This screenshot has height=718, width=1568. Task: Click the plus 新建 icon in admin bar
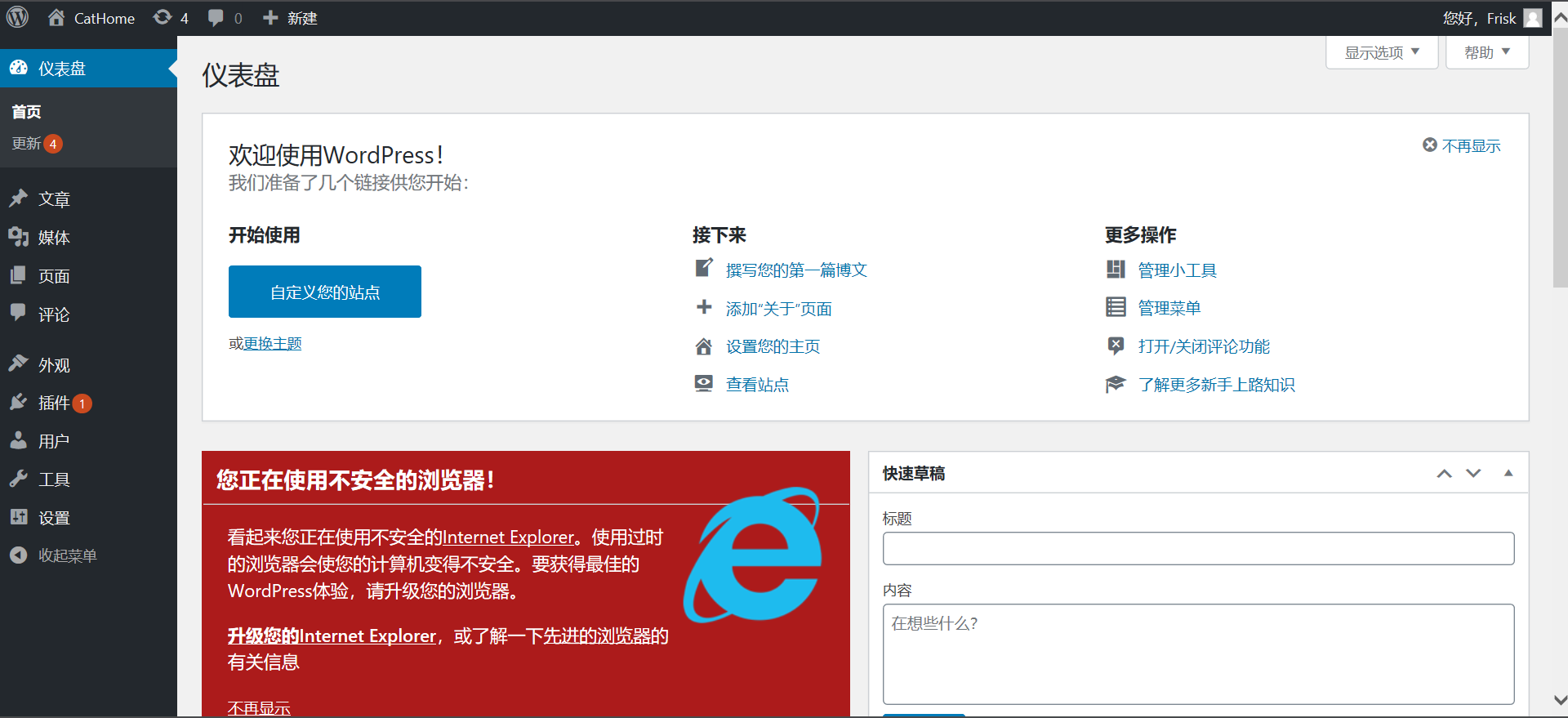[x=270, y=17]
